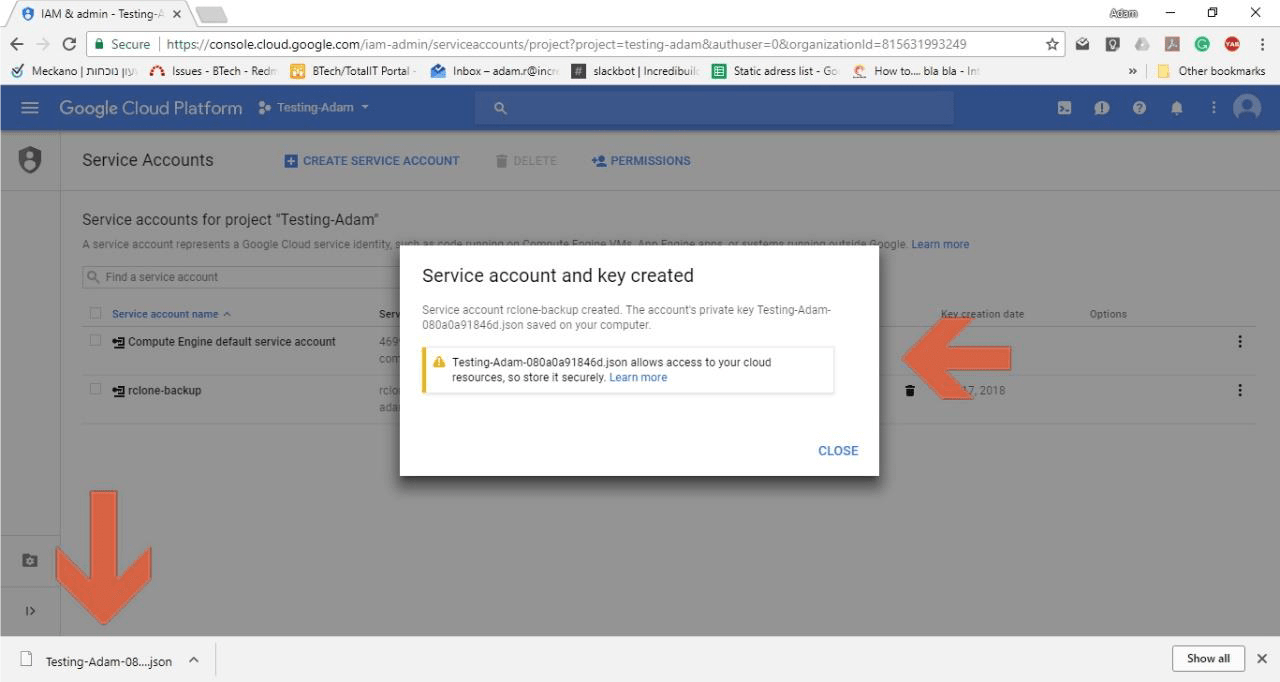Open the PERMISSIONS toolbar item
This screenshot has width=1280, height=682.
point(641,161)
